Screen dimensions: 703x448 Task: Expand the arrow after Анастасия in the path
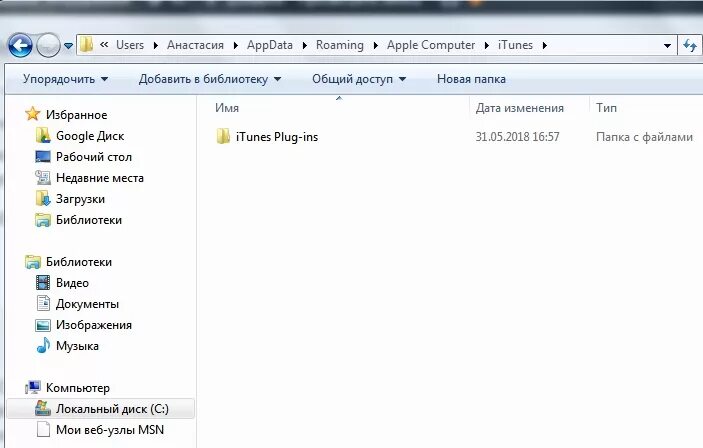235,45
